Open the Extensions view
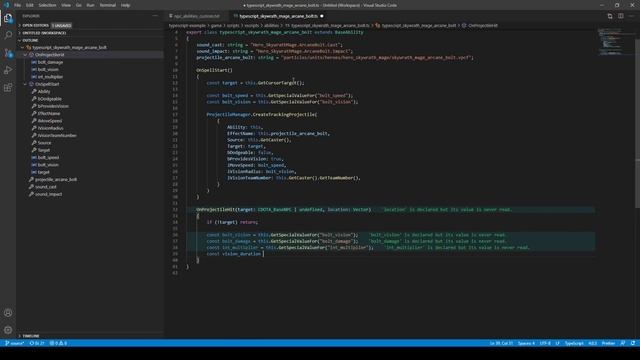 [x=8, y=88]
